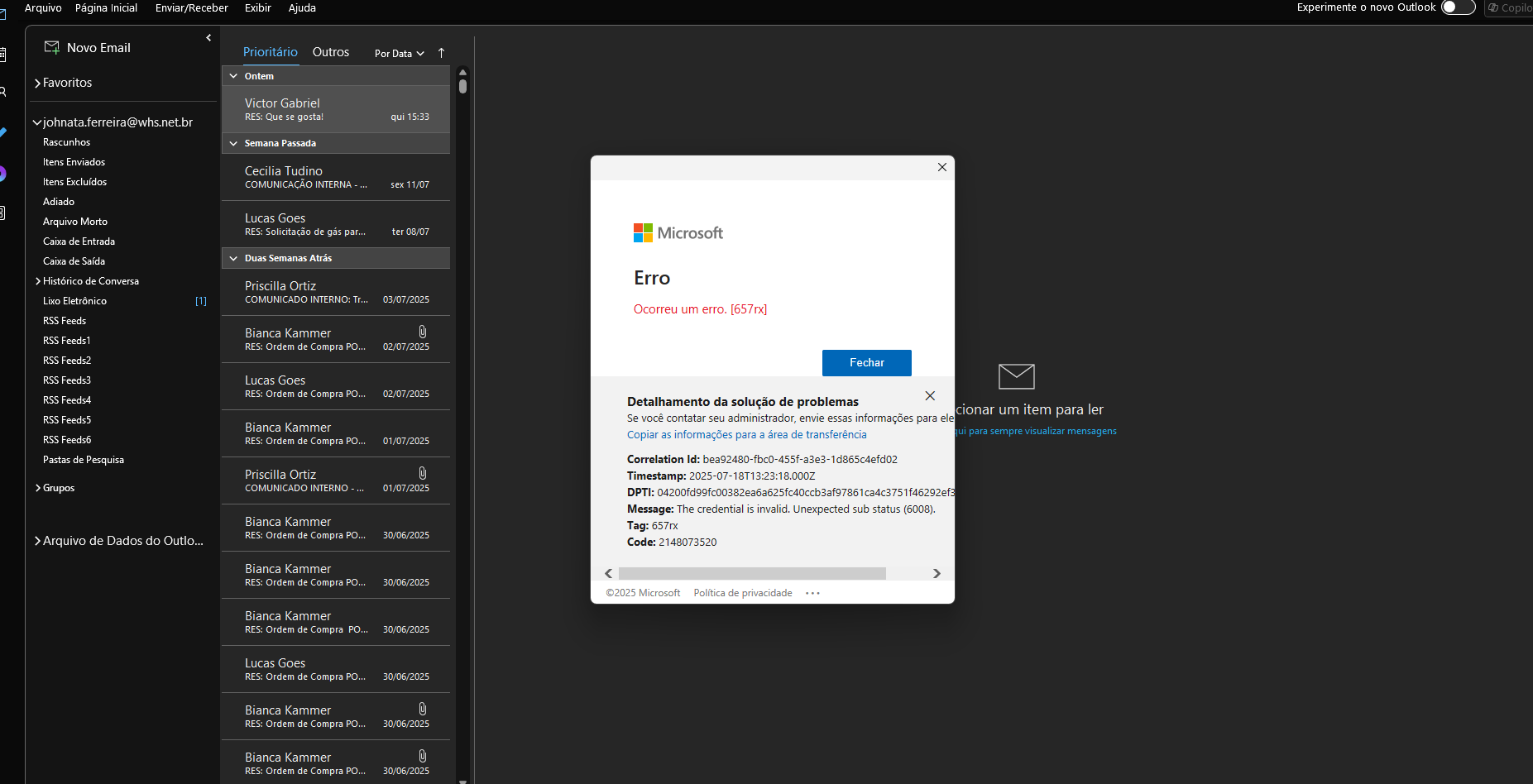The width and height of the screenshot is (1533, 784).
Task: Click the Novo Email envelope icon
Action: [51, 47]
